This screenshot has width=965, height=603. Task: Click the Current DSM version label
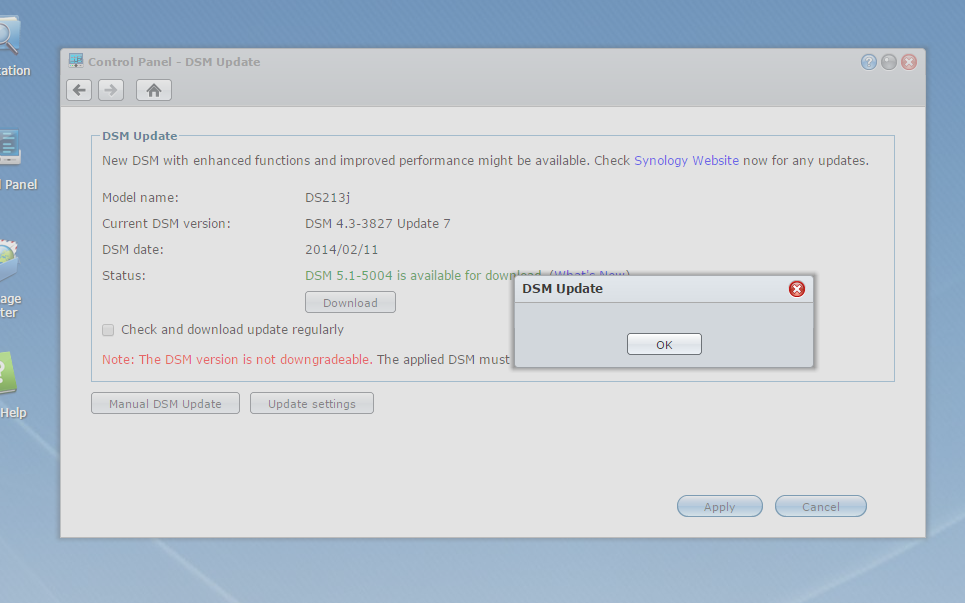pyautogui.click(x=166, y=224)
